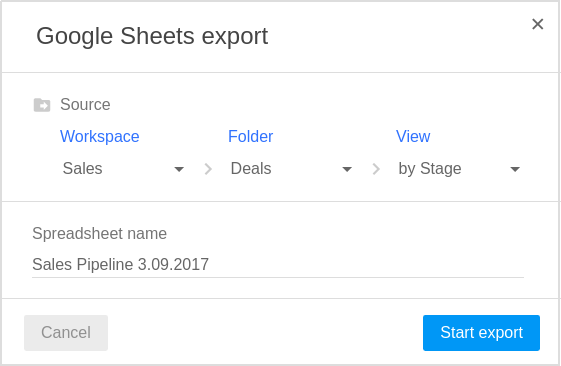
Task: Click the breadcrumb chevron after Sales
Action: pyautogui.click(x=208, y=169)
